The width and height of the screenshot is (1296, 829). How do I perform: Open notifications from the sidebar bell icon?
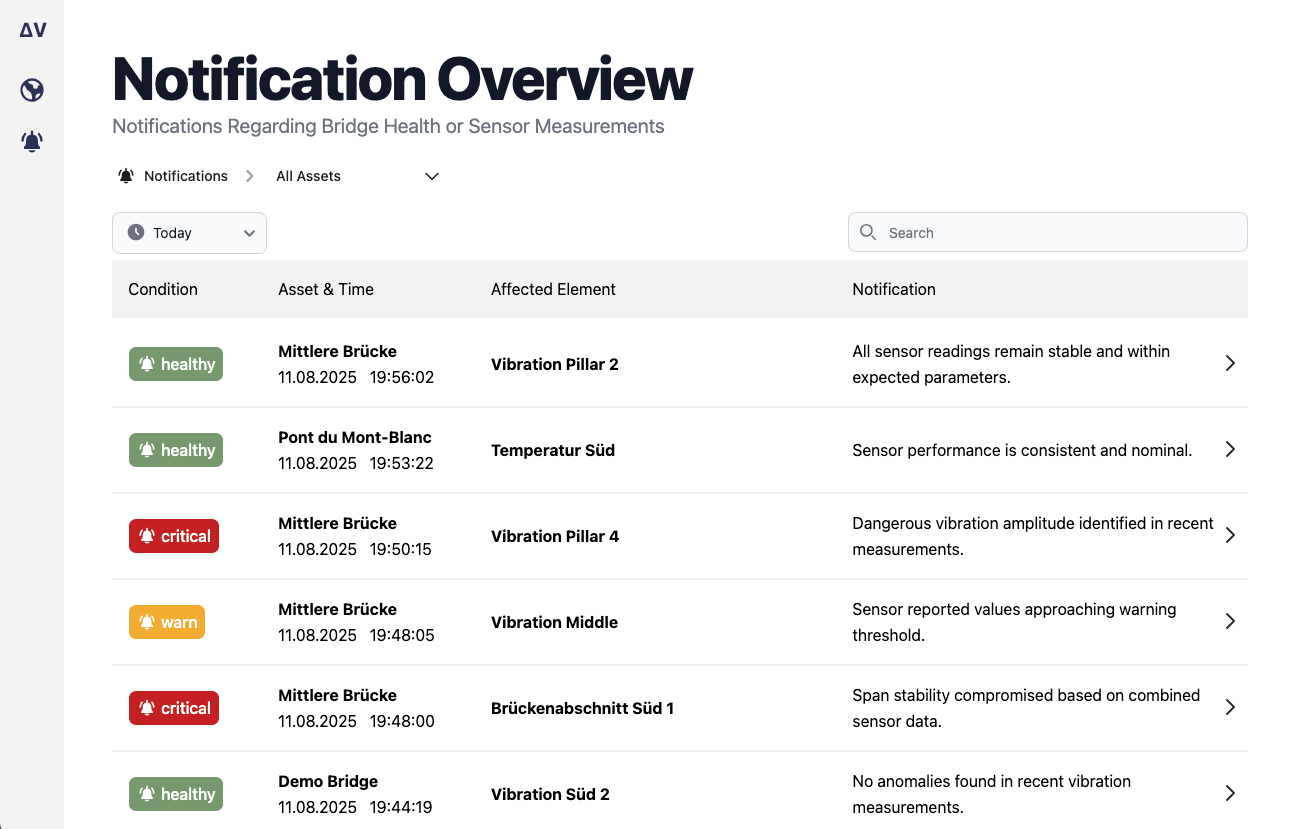coord(32,141)
